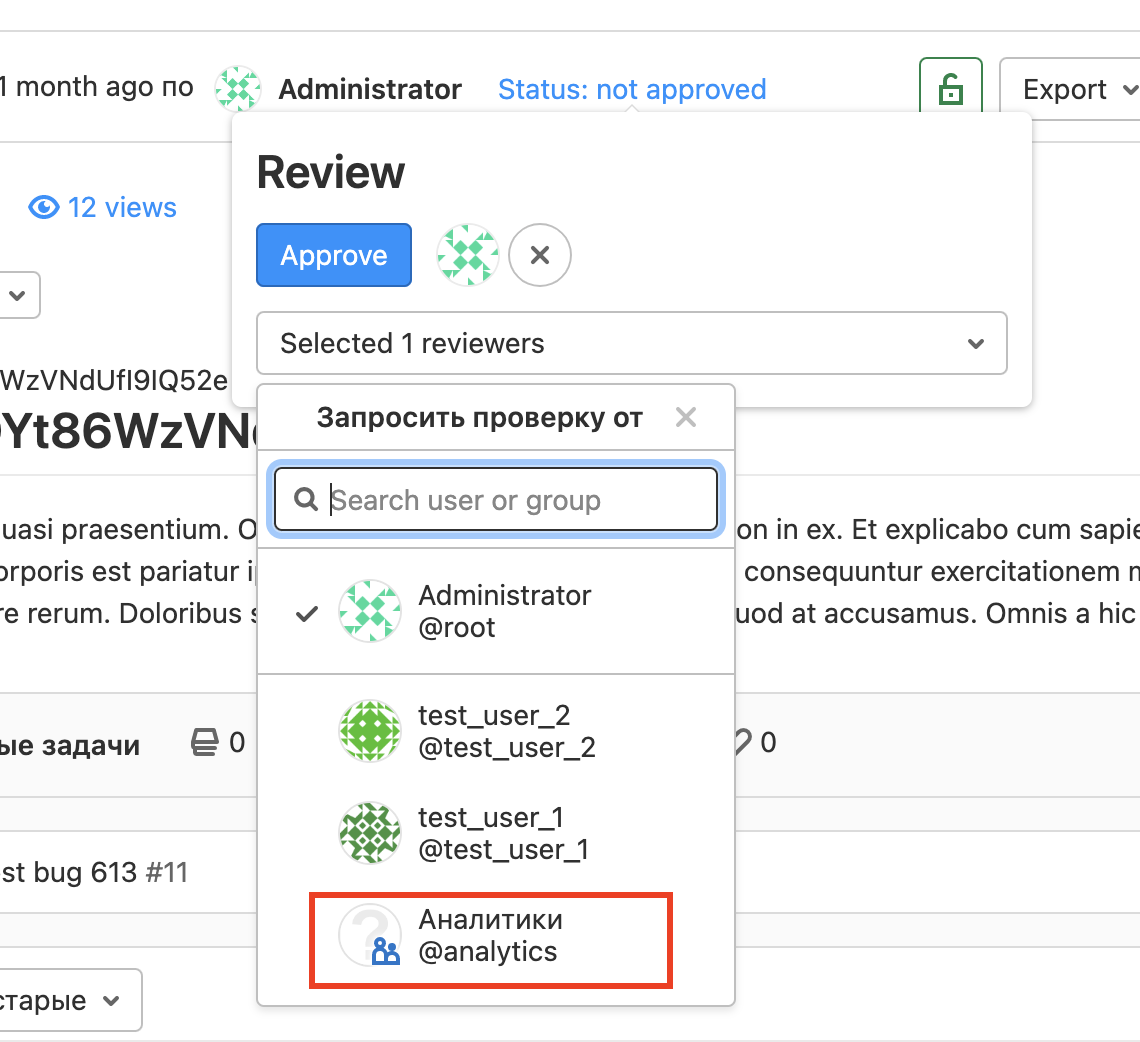
Task: Remove the selected reviewer with the round X button
Action: (540, 256)
